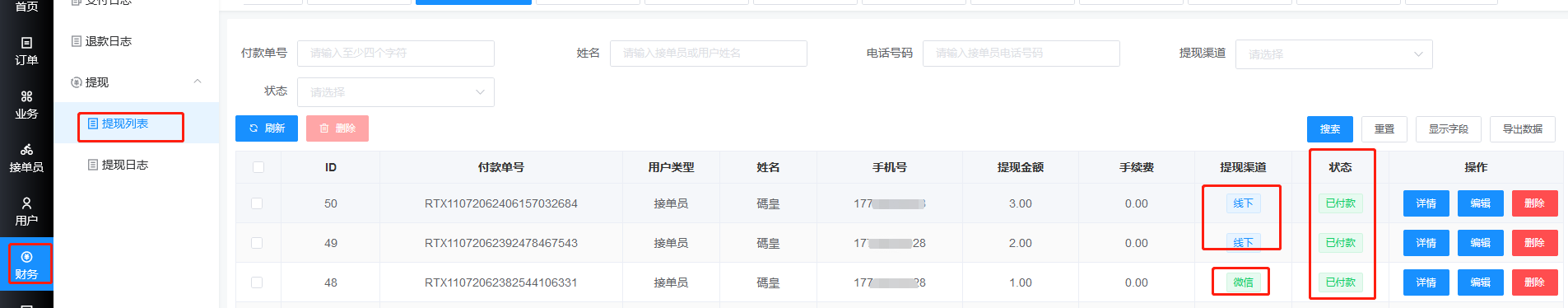Open the 业务 sidebar icon
Image resolution: width=1568 pixels, height=308 pixels.
coord(26,105)
